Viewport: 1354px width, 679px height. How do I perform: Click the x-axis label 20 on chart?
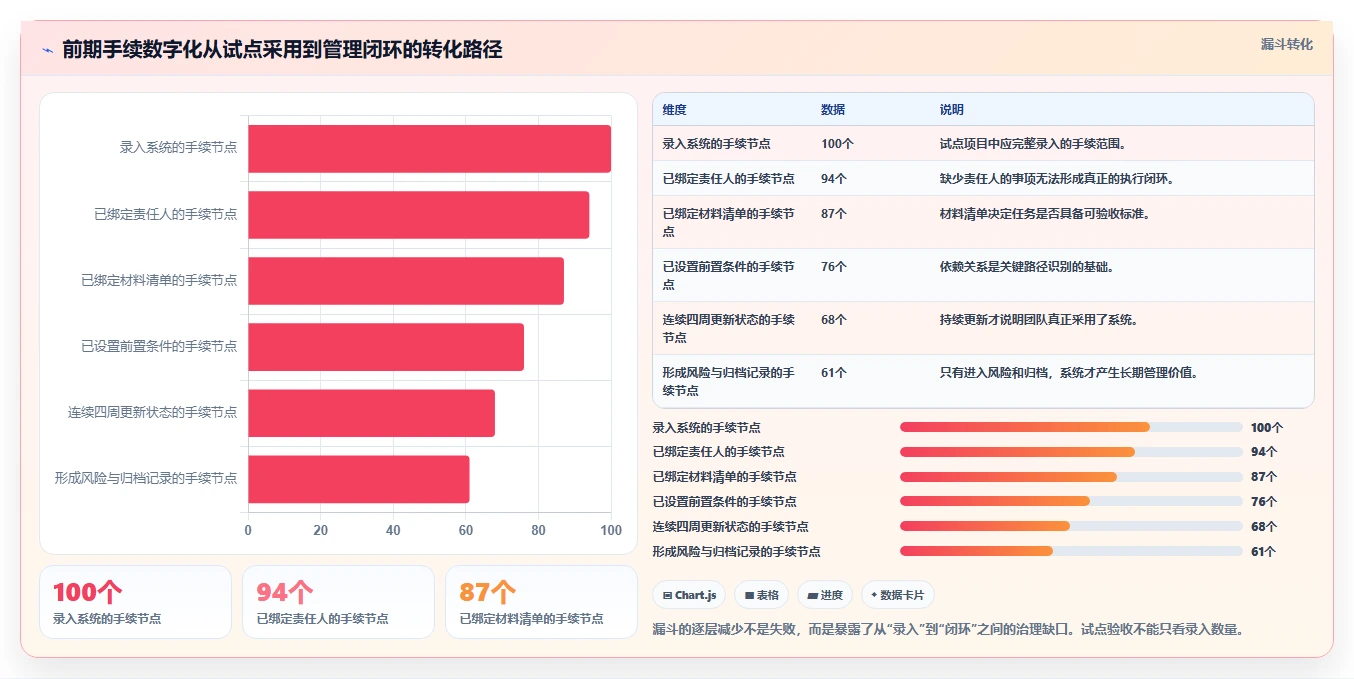click(320, 531)
